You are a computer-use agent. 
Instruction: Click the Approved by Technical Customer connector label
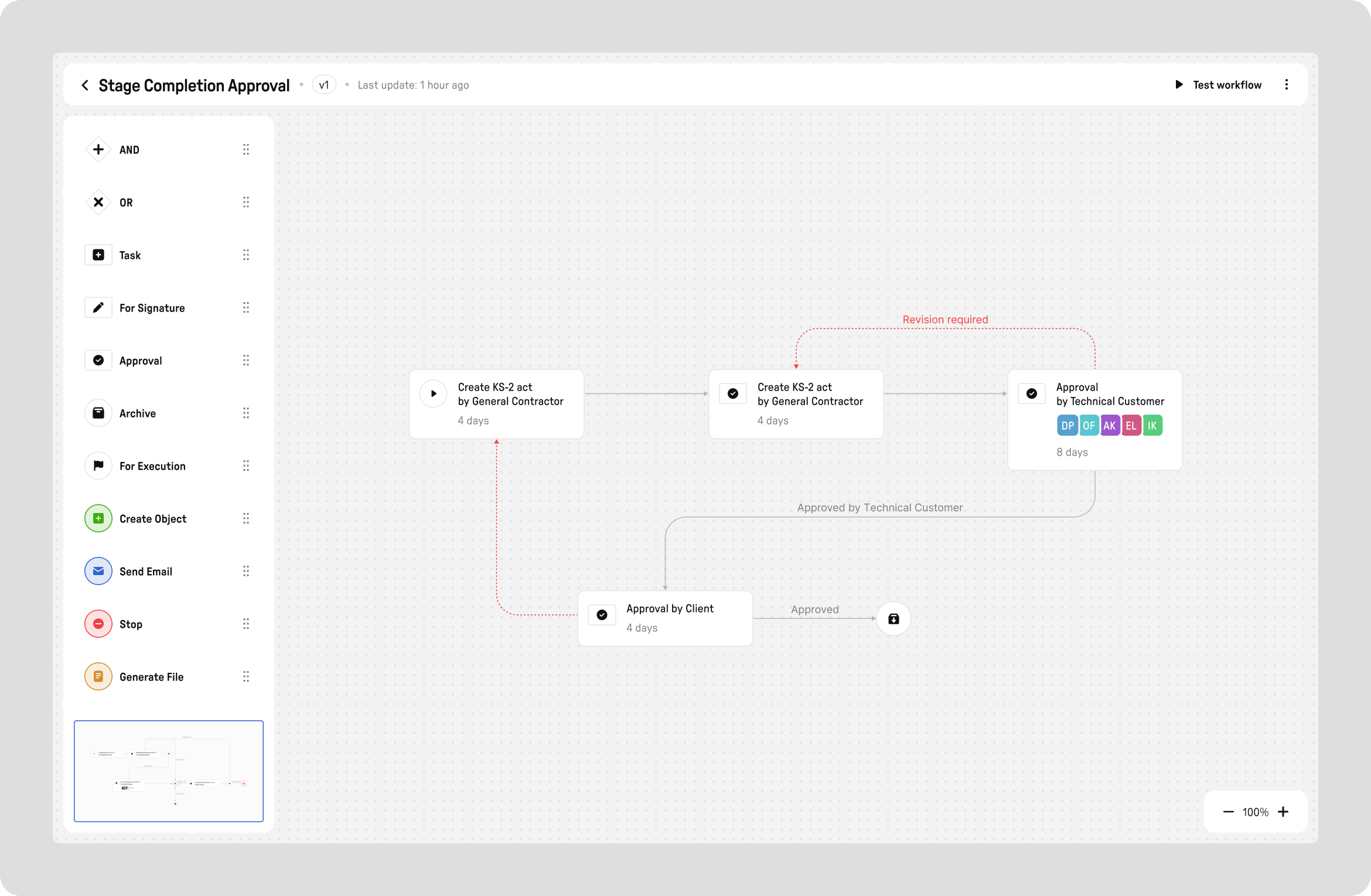pyautogui.click(x=879, y=508)
